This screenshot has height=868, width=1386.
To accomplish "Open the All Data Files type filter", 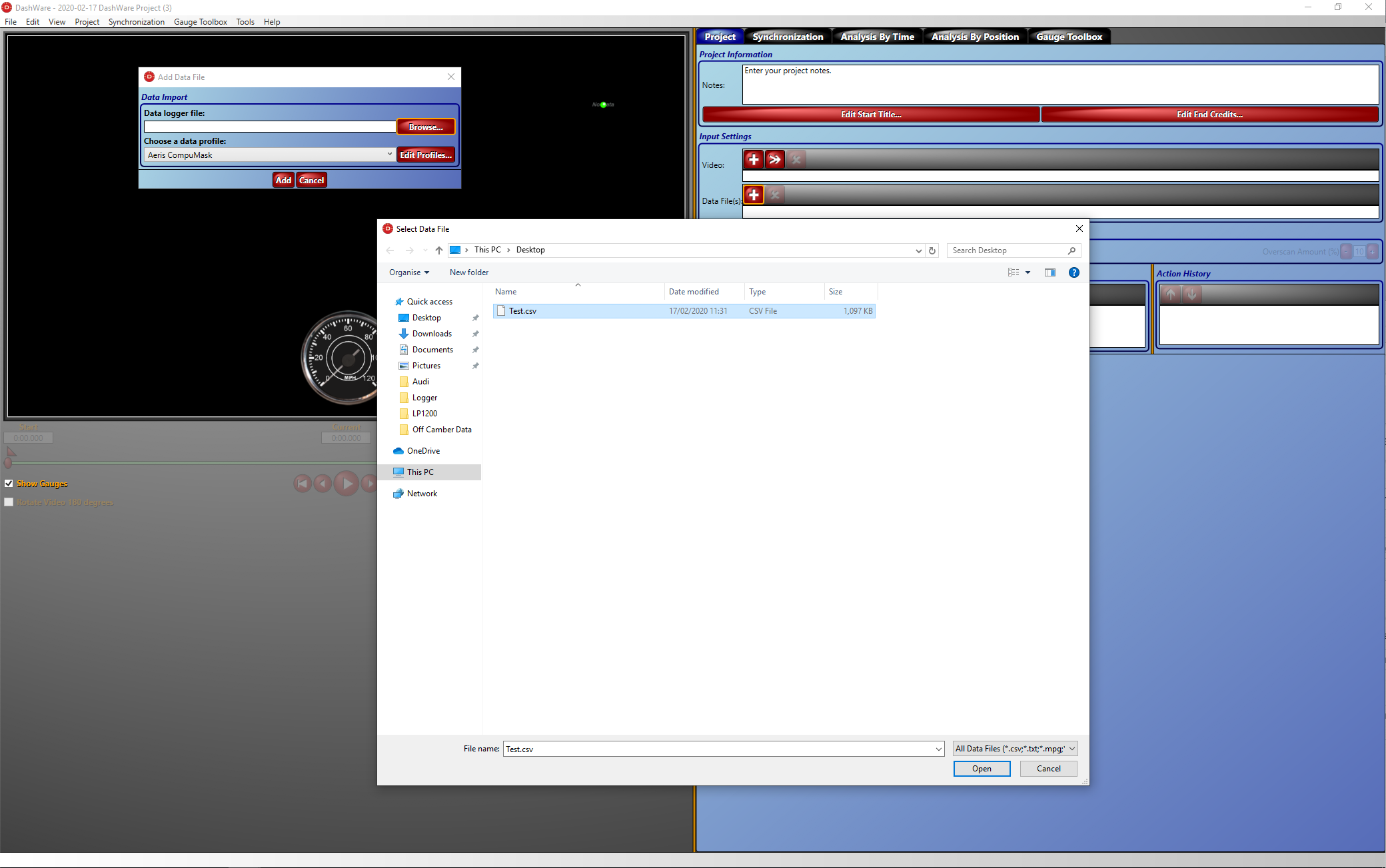I will 1016,749.
